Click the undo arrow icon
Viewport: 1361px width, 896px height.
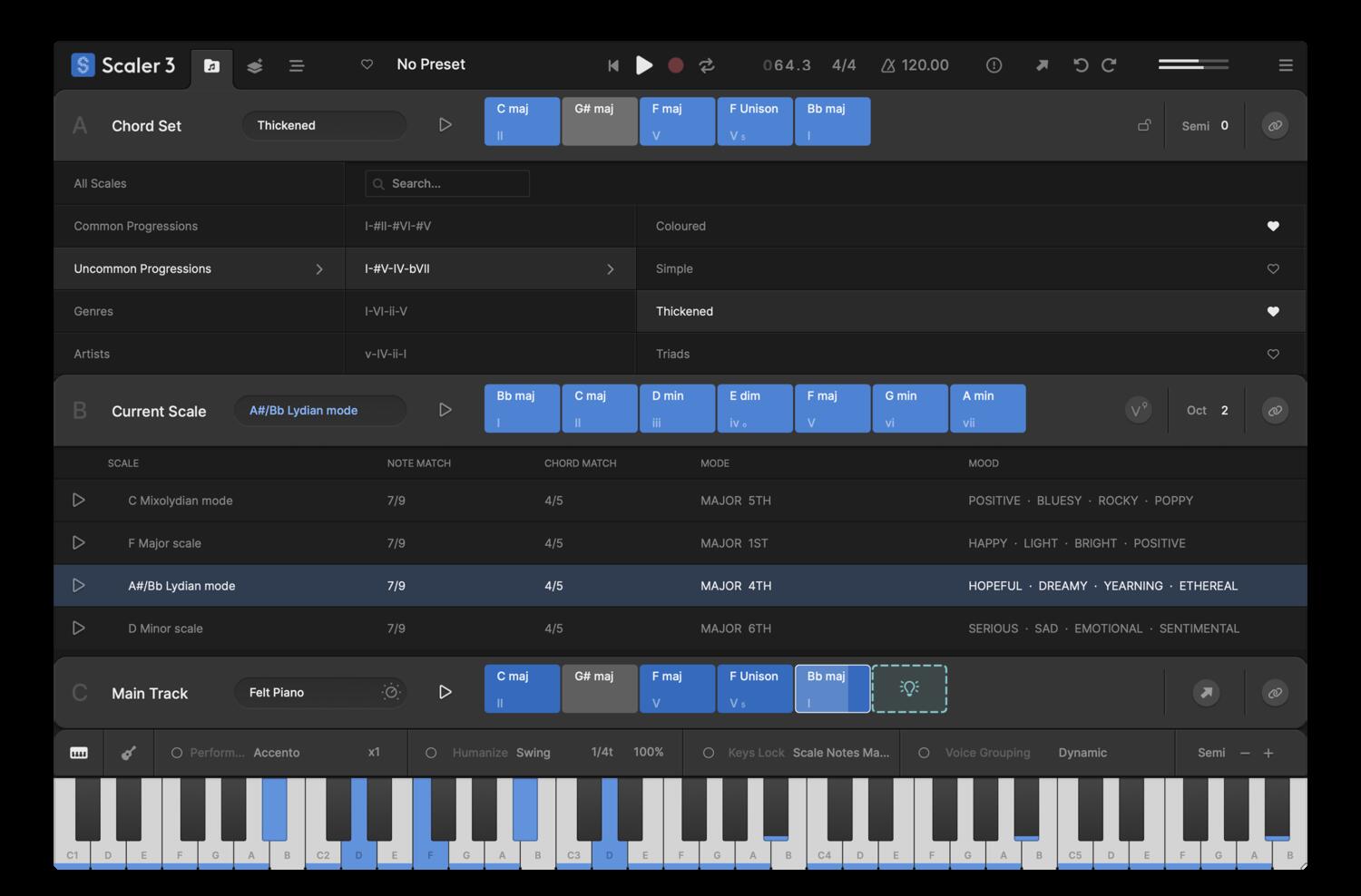point(1080,65)
